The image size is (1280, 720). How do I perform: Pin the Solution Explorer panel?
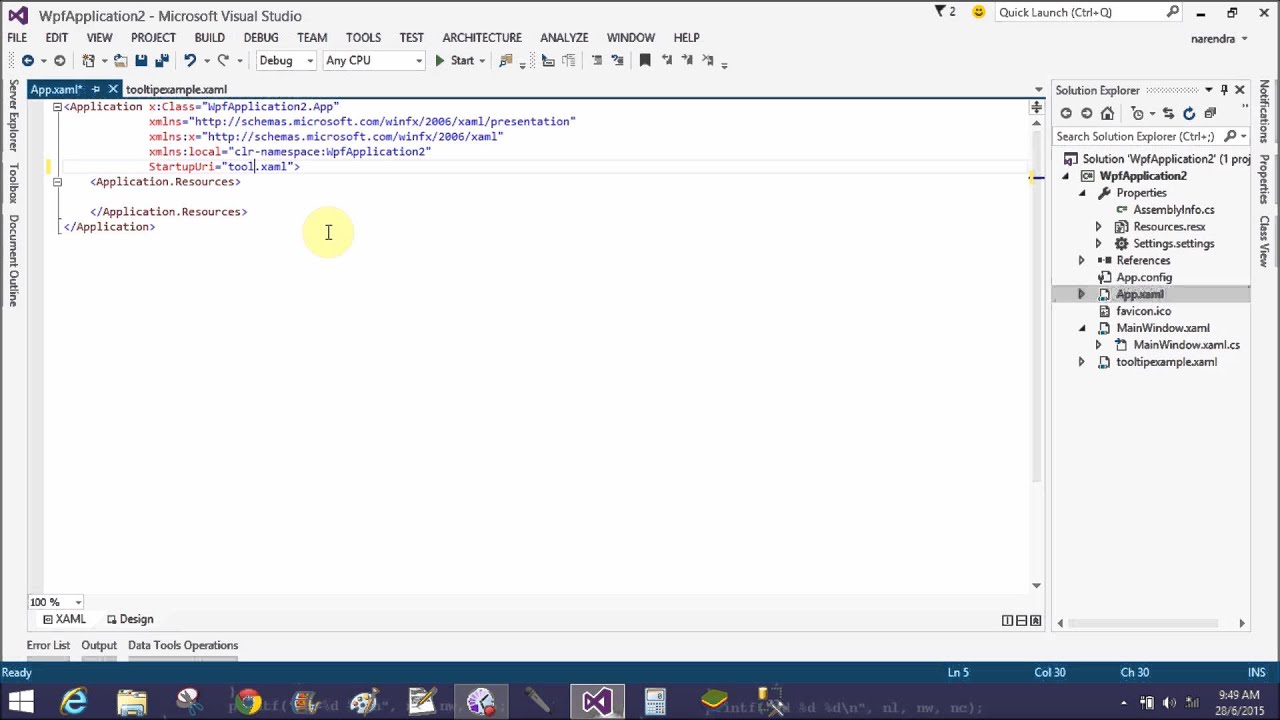pyautogui.click(x=1224, y=90)
